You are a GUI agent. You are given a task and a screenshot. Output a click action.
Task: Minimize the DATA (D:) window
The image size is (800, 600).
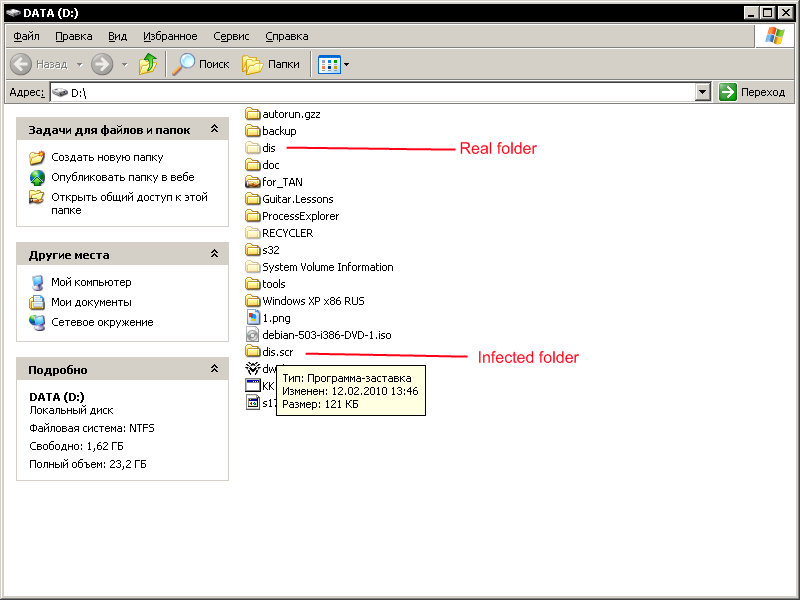[751, 12]
